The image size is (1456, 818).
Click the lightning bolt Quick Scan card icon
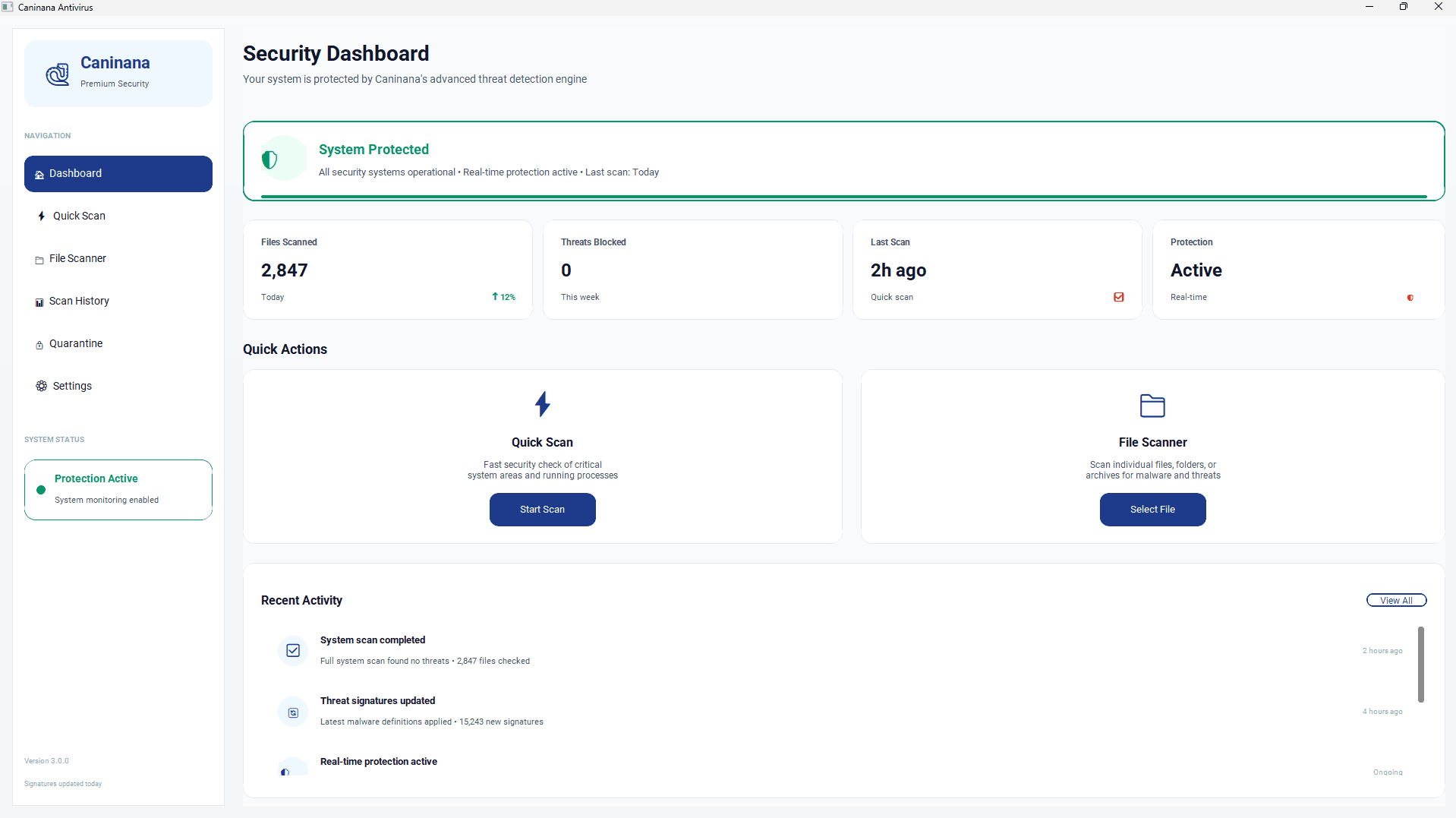click(x=542, y=404)
